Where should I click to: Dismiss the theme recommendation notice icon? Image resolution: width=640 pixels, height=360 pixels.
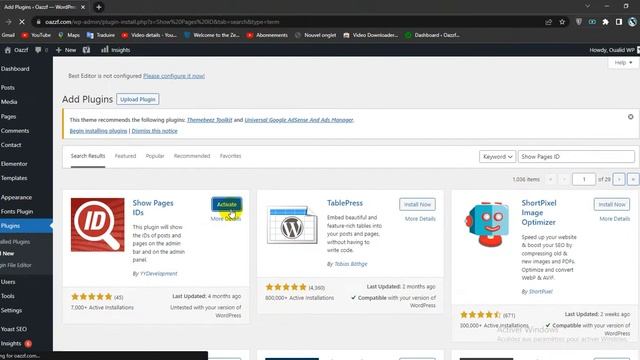pos(630,117)
